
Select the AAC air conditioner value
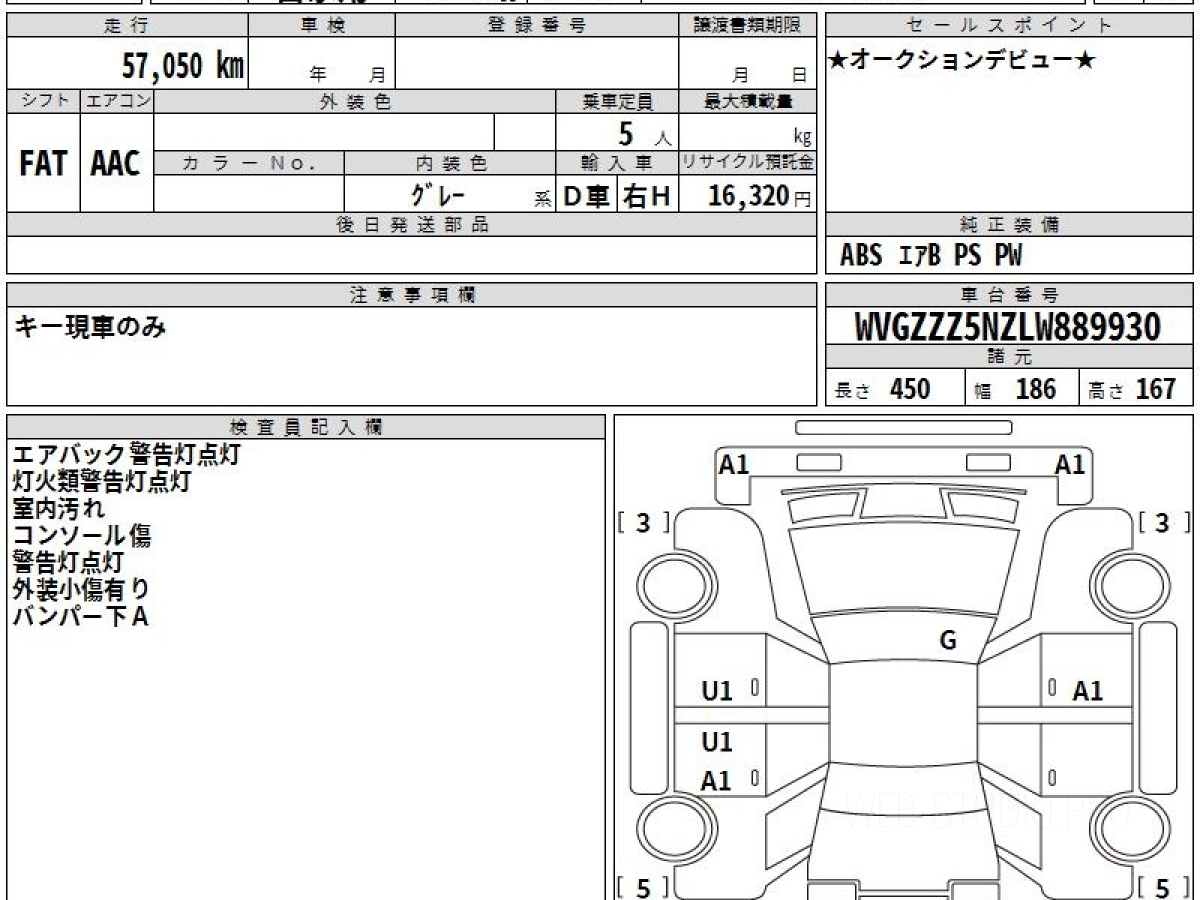(116, 164)
